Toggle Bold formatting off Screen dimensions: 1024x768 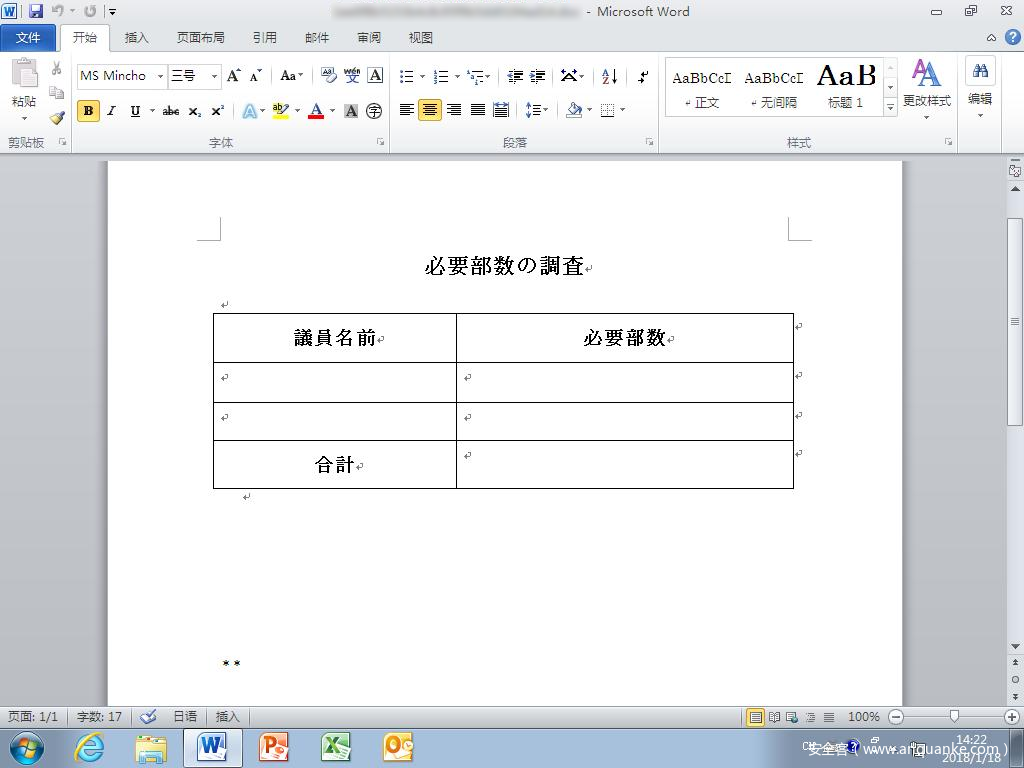[x=89, y=111]
